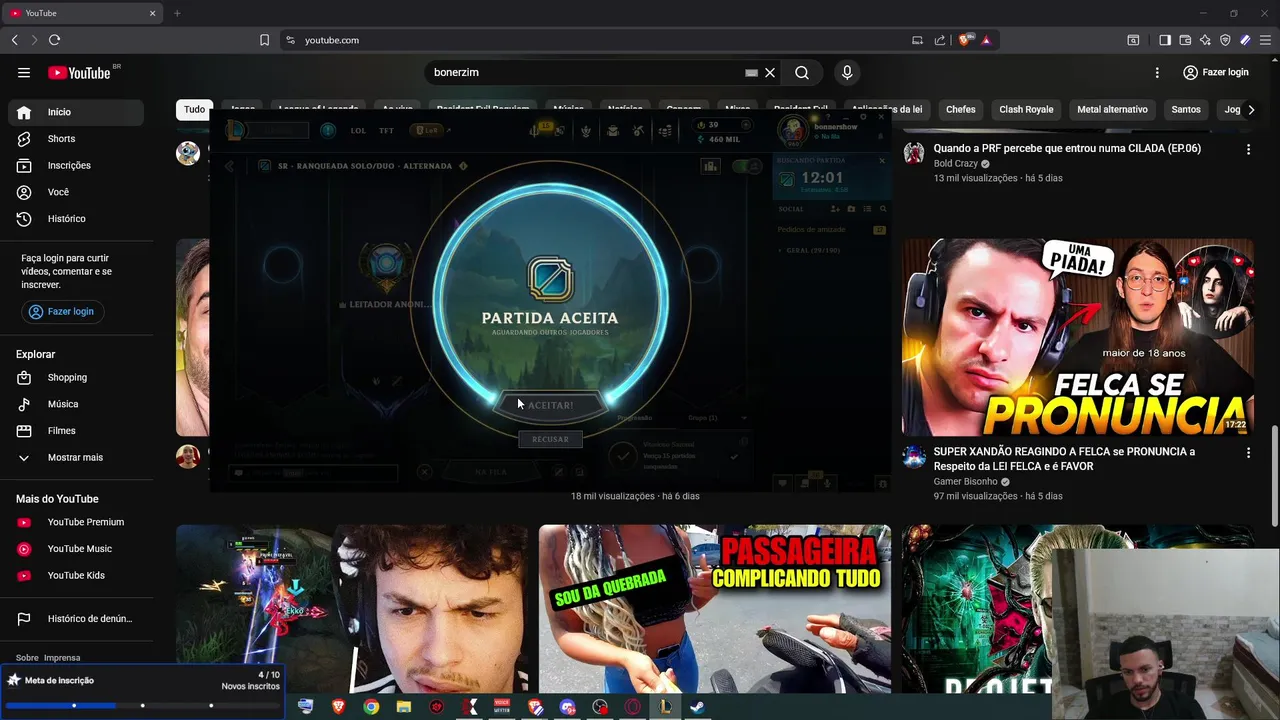1280x720 pixels.
Task: Toggle the Brave sidebar panel
Action: (1165, 40)
